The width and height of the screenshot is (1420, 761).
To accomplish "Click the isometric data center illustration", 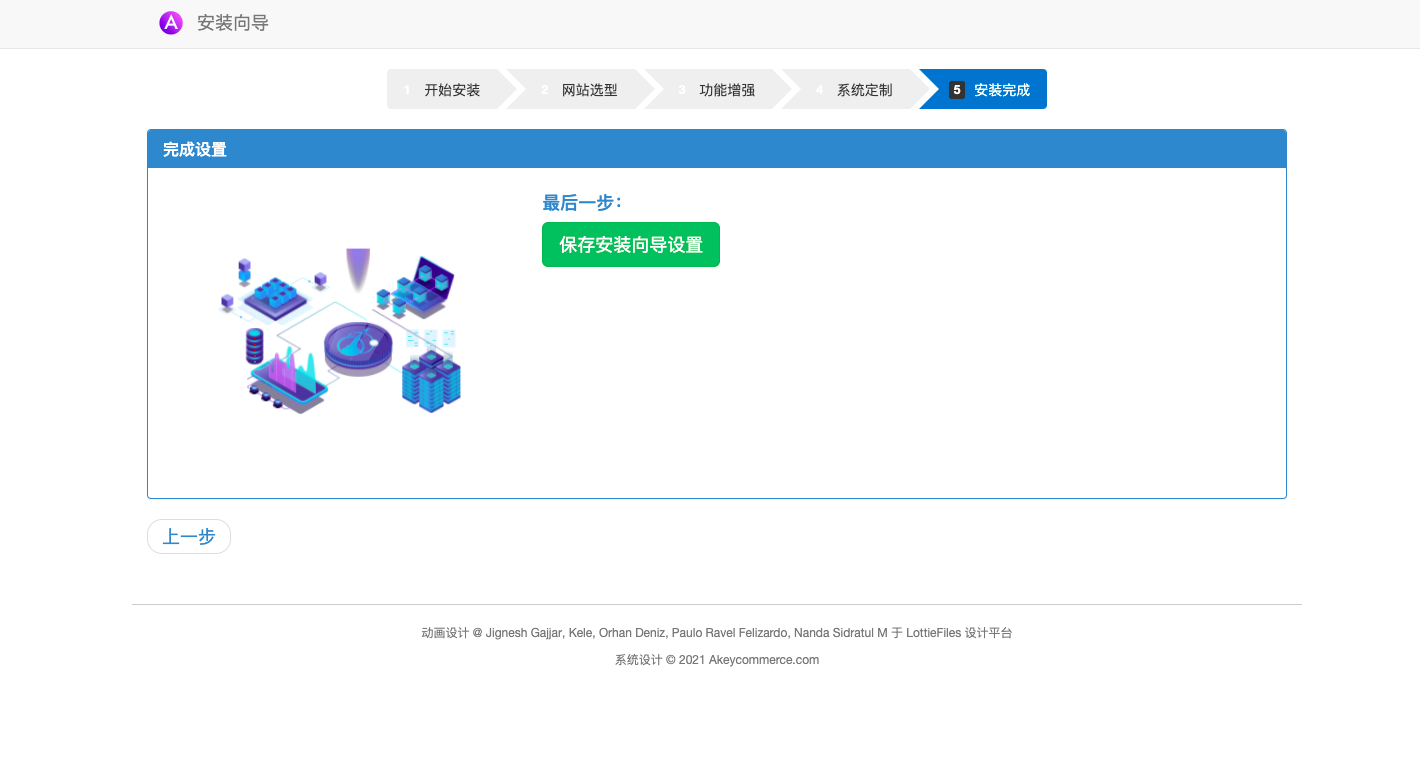I will point(340,330).
